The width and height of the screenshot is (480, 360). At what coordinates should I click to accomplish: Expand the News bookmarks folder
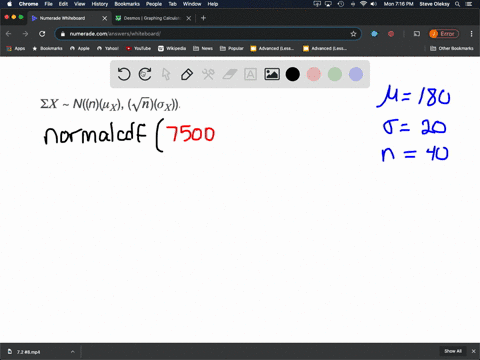tap(203, 48)
